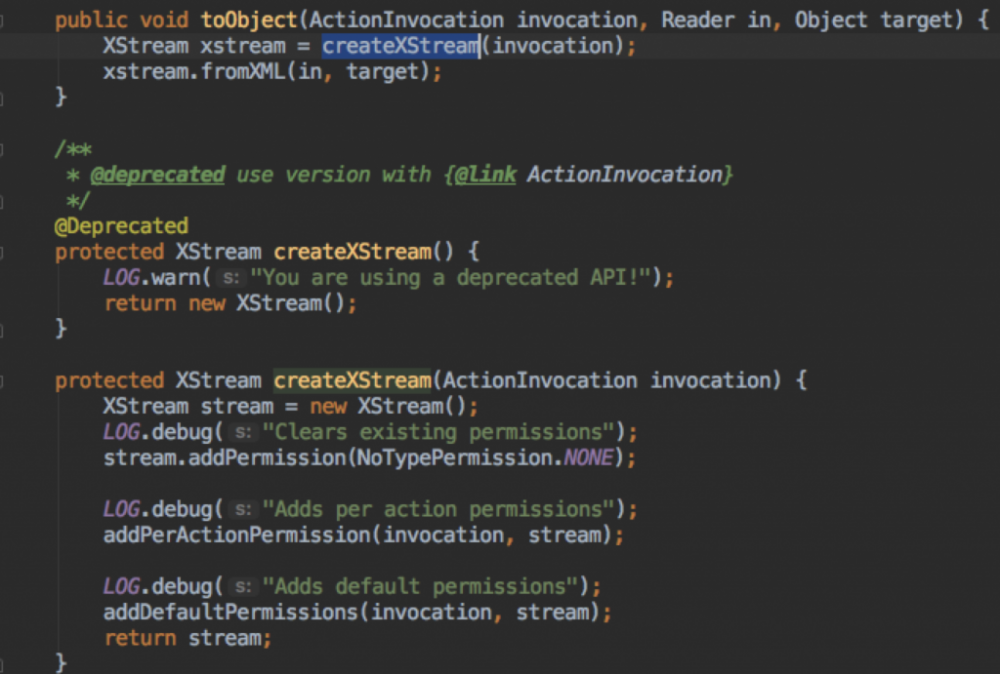
Task: Click 'return new XStream();' statement
Action: coord(230,304)
